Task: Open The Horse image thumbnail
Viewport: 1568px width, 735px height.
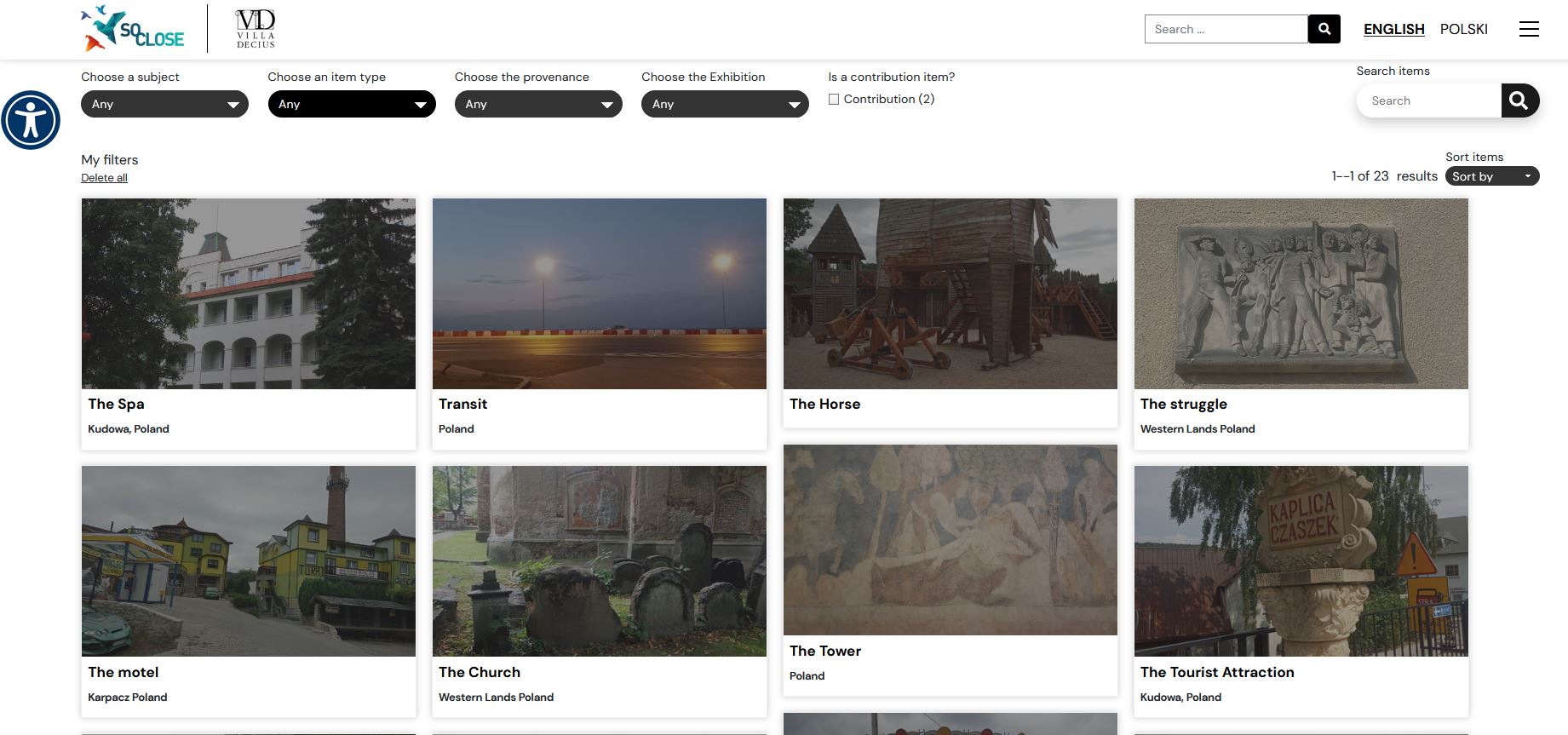Action: [951, 294]
